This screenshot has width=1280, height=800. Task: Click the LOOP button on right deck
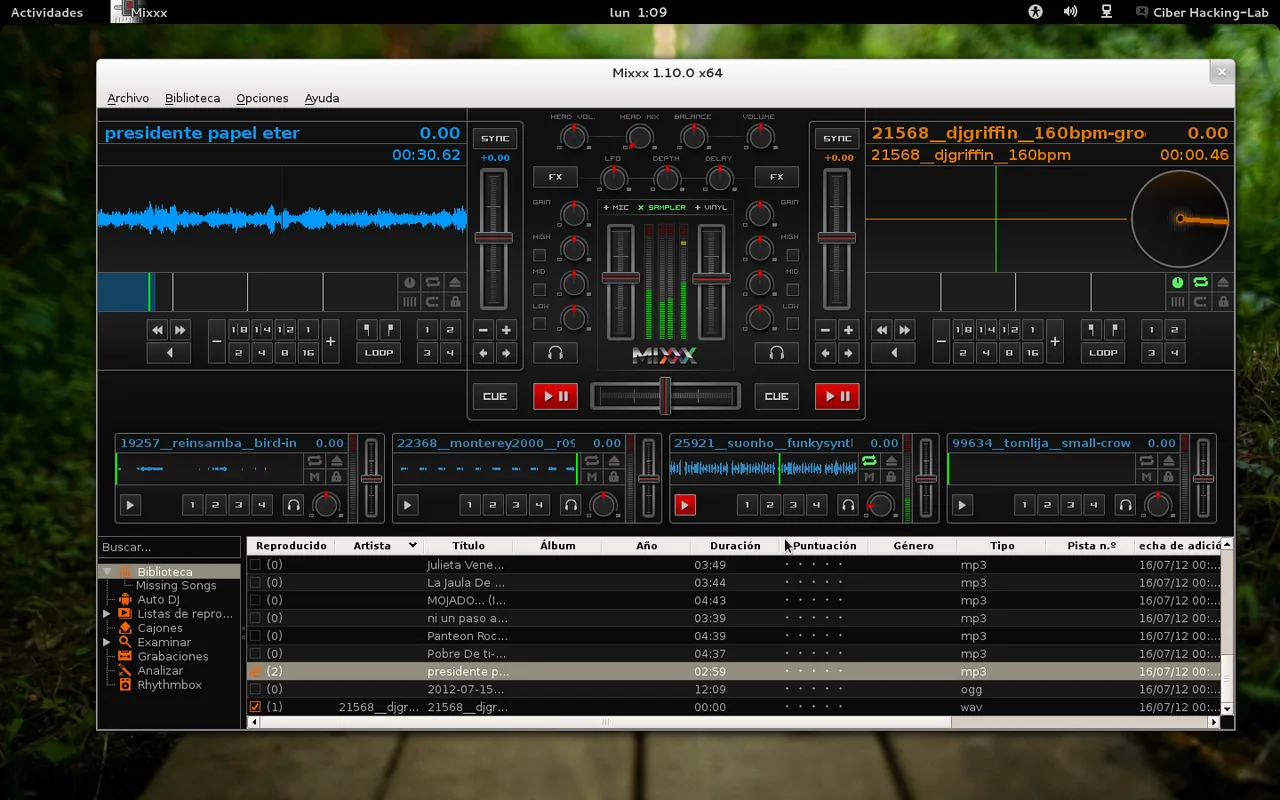click(1103, 353)
